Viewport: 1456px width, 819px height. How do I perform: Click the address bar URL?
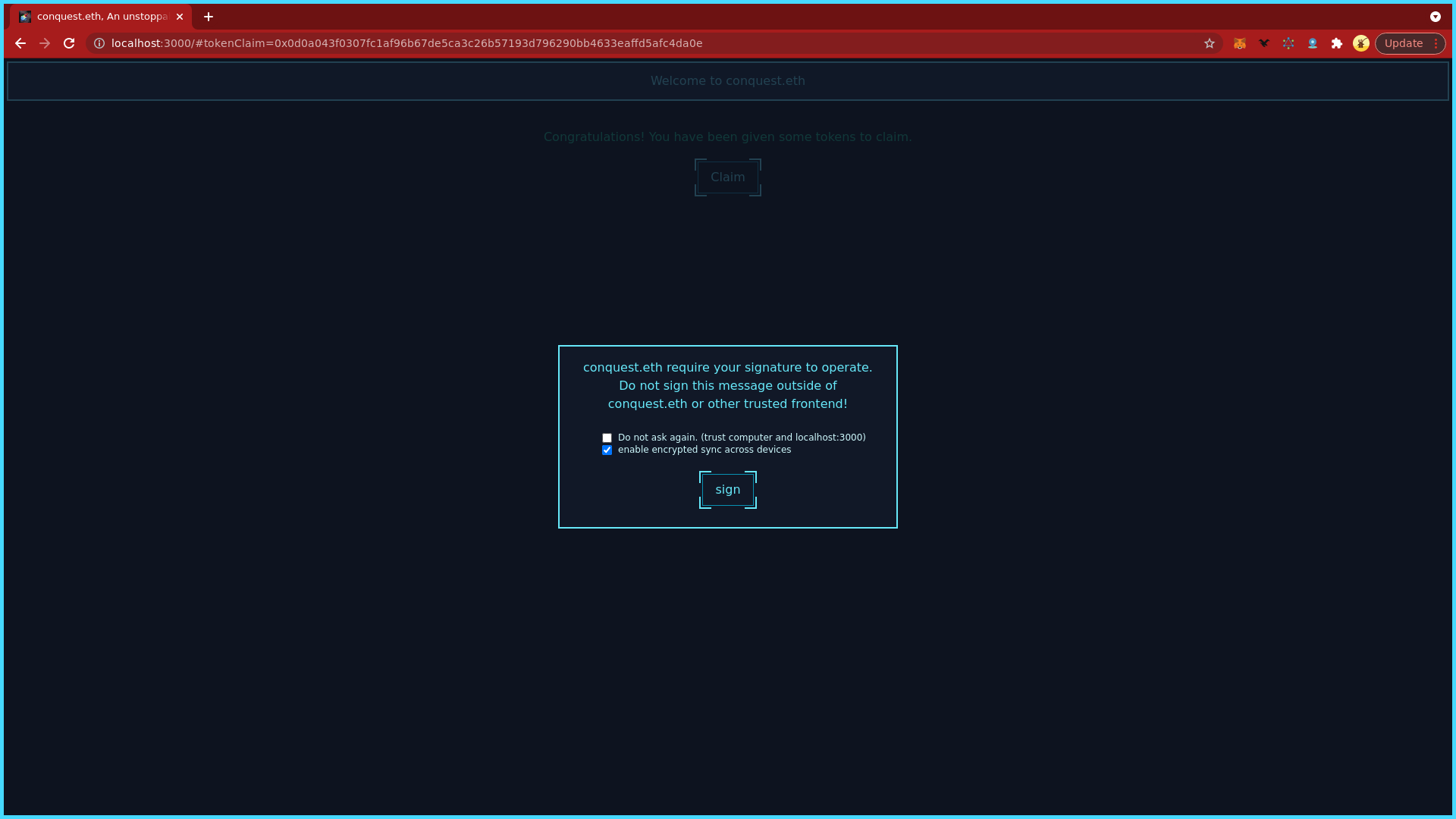coord(407,43)
